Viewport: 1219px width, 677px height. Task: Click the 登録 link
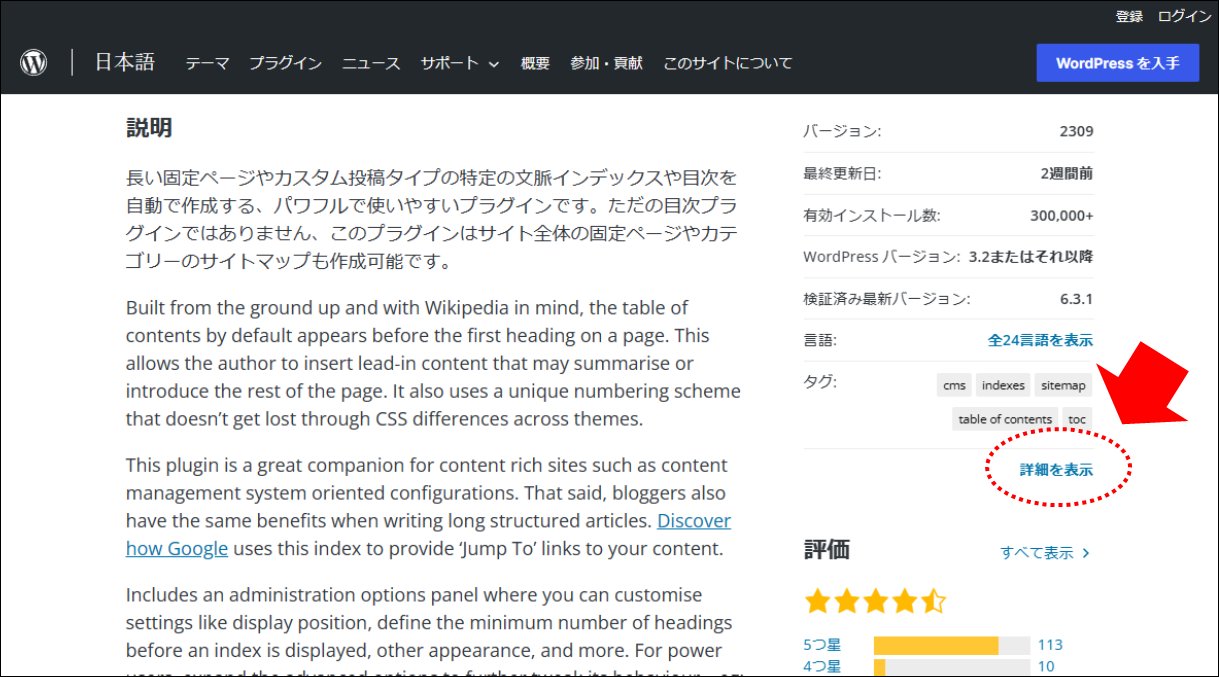[x=1129, y=16]
